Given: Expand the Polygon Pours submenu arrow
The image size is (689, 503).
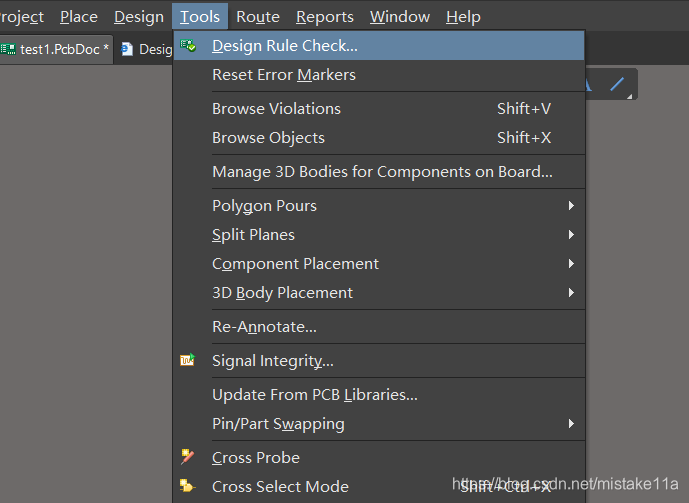Looking at the screenshot, I should coord(571,206).
